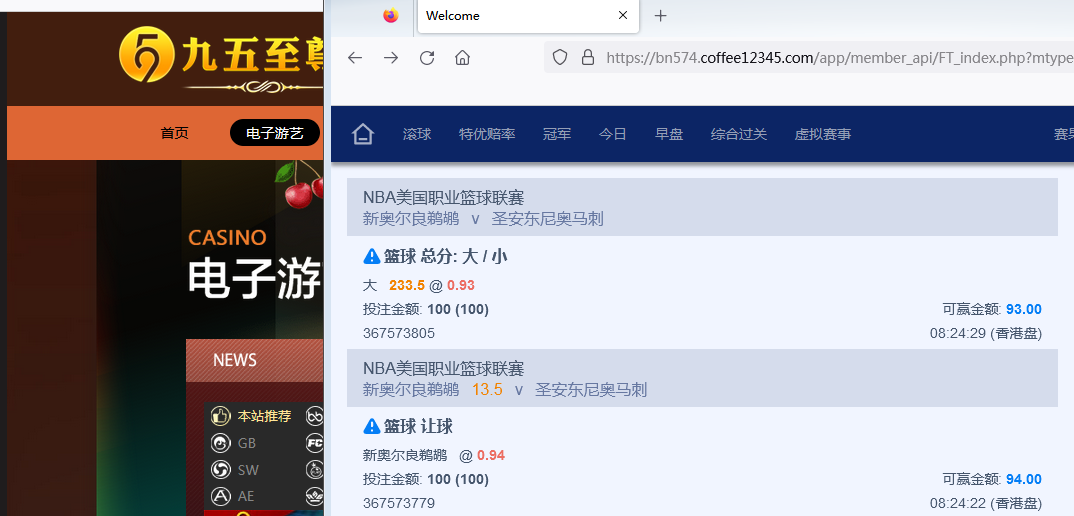This screenshot has width=1074, height=516.
Task: Click 可赢金额 93.00 value
Action: (1024, 310)
